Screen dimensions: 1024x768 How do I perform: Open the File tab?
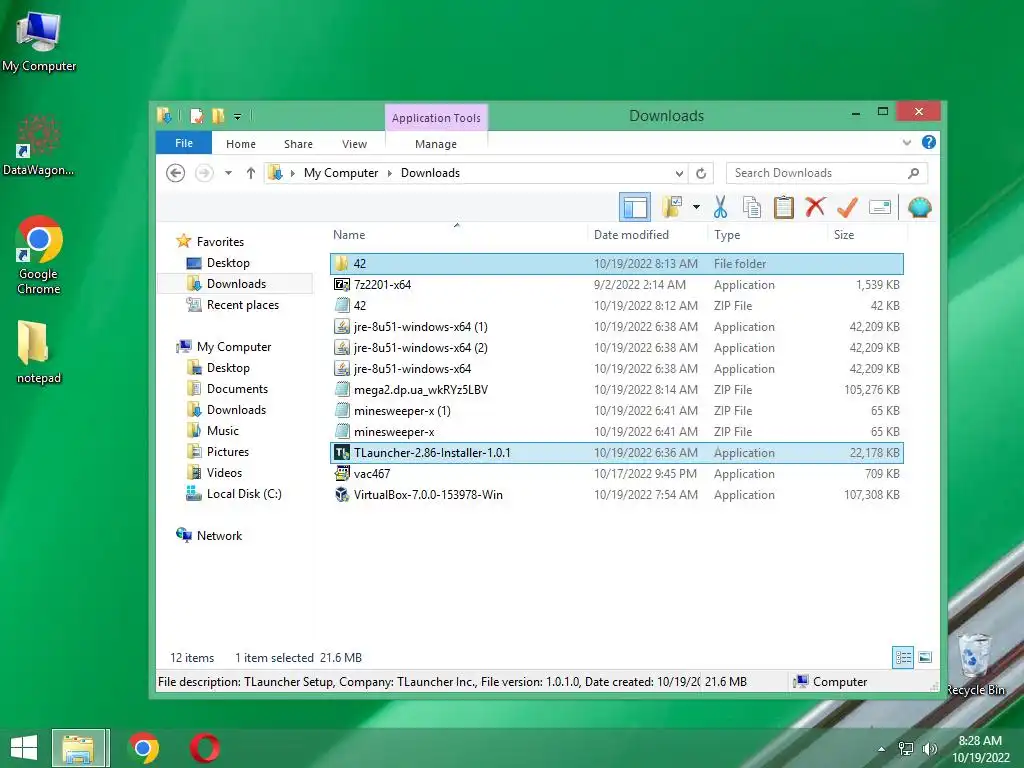click(x=184, y=143)
